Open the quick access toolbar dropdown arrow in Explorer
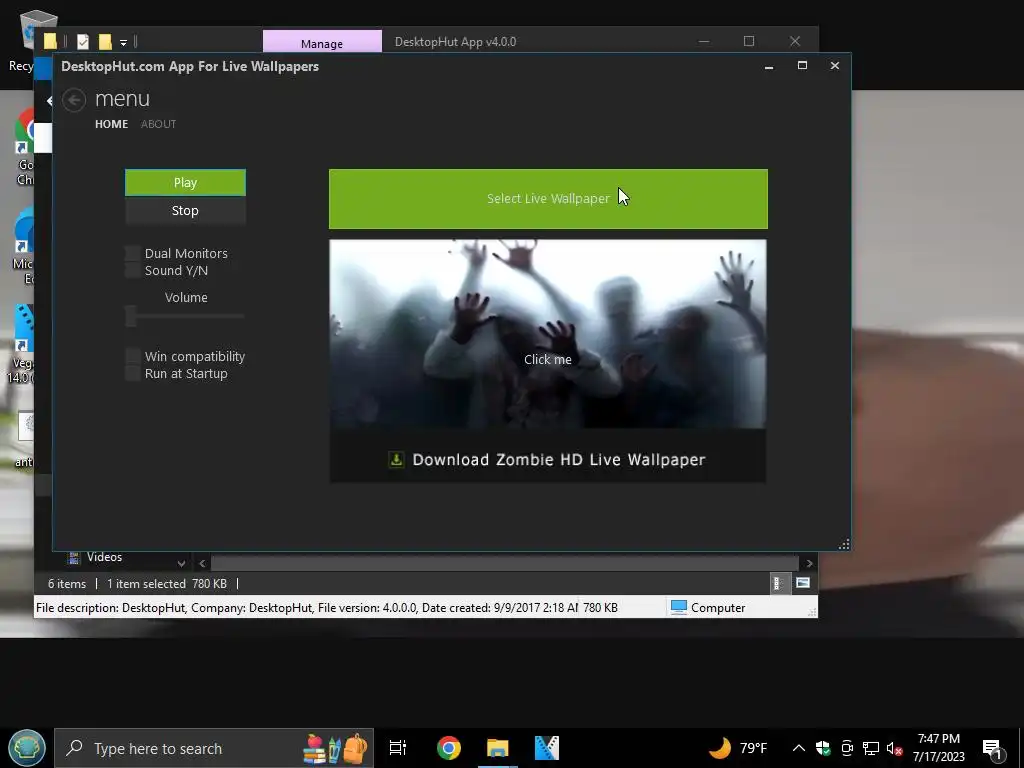1024x768 pixels. click(x=123, y=43)
